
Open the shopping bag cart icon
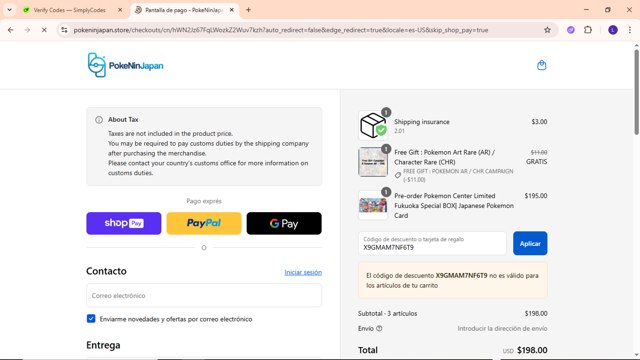[x=541, y=65]
